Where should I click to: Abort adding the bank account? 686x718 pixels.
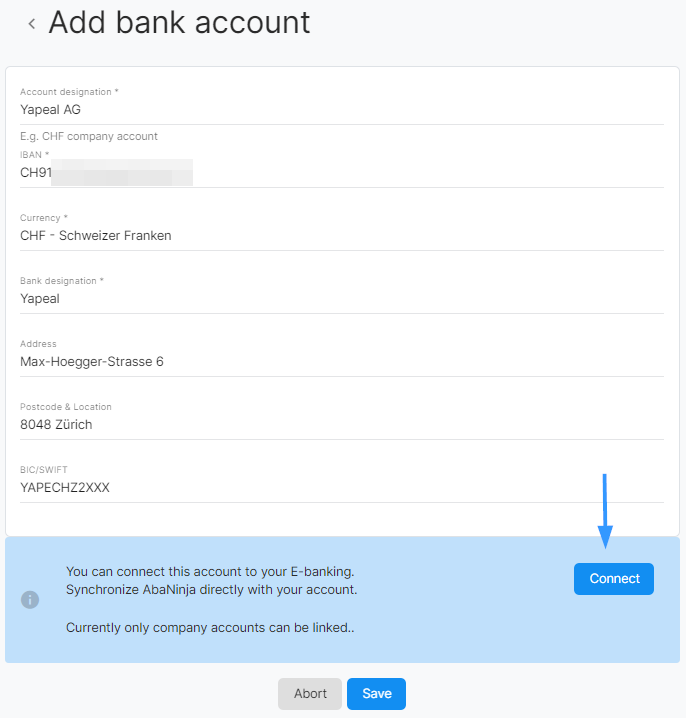[x=310, y=694]
